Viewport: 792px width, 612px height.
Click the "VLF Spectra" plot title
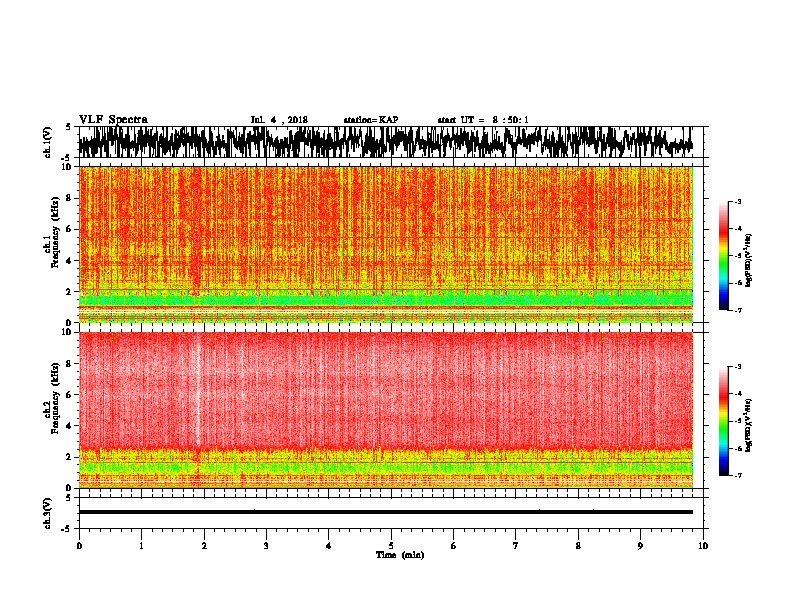(x=113, y=120)
